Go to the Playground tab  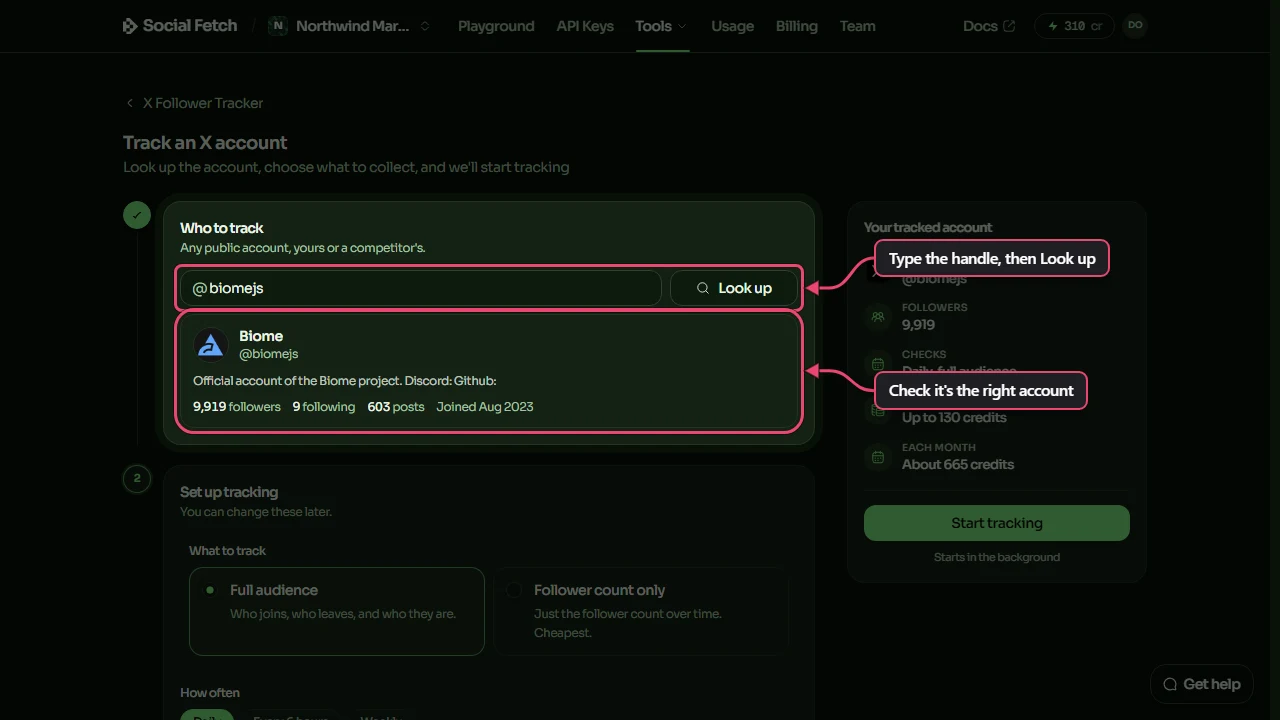496,26
